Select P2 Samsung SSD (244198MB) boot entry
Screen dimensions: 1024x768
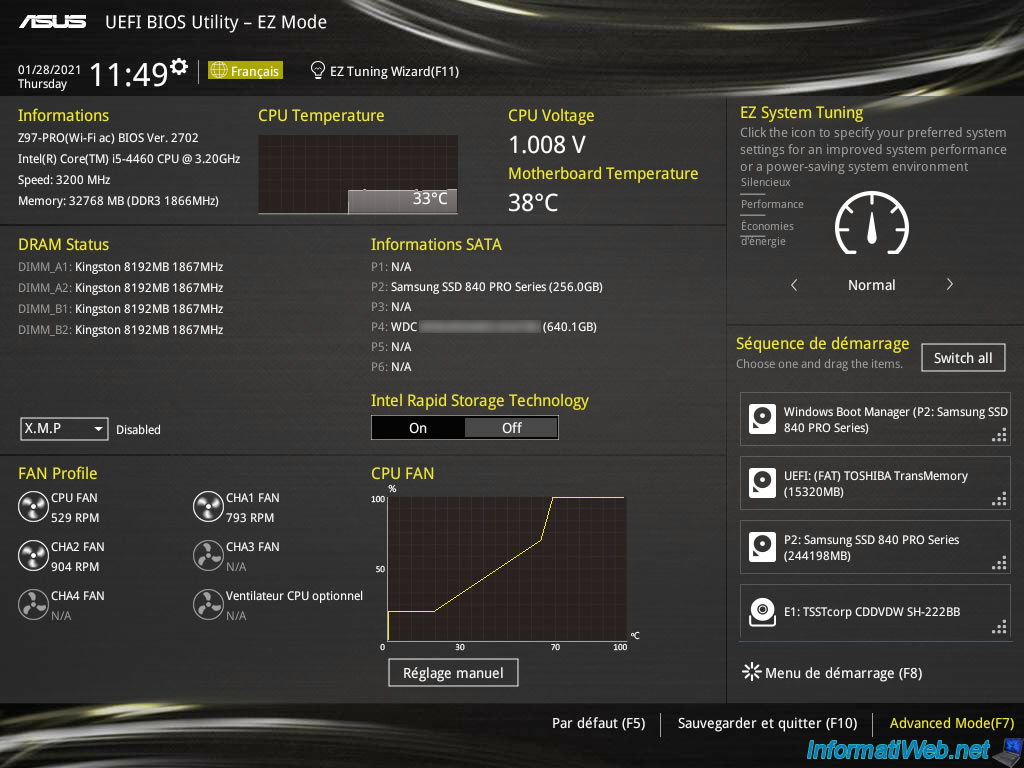pos(875,547)
